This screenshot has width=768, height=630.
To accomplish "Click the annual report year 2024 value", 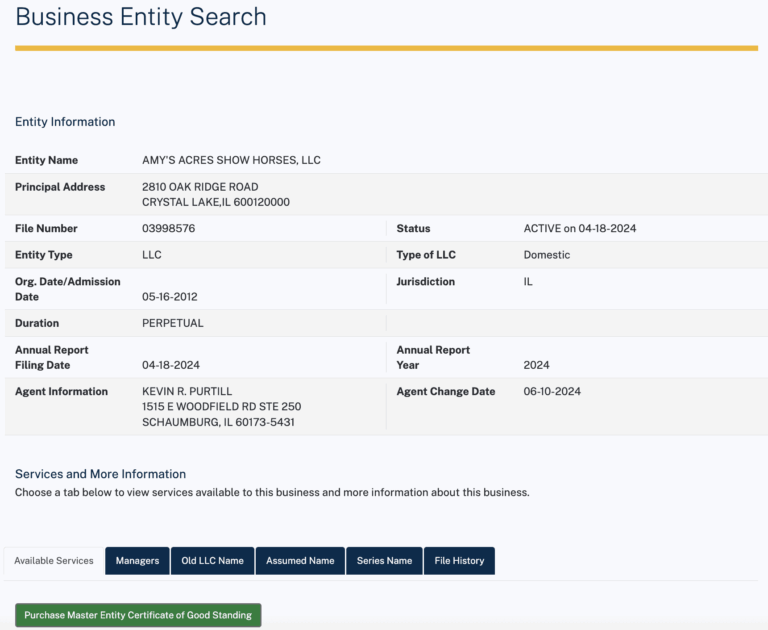I will point(537,365).
